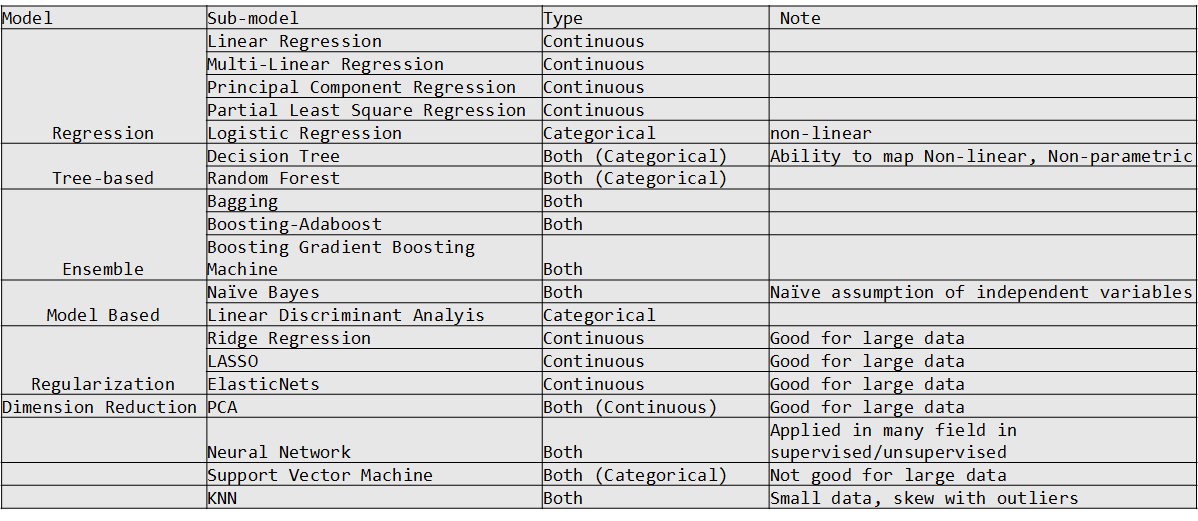Click the Model column header cell
This screenshot has height=521, width=1198.
(x=103, y=18)
